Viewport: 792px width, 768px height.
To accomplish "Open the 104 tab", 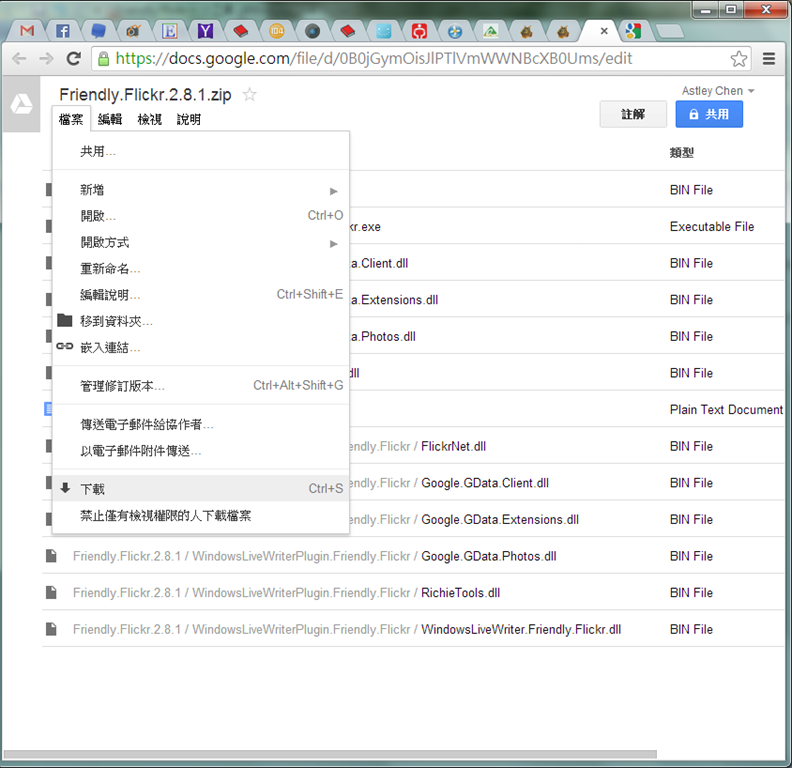I will [277, 31].
